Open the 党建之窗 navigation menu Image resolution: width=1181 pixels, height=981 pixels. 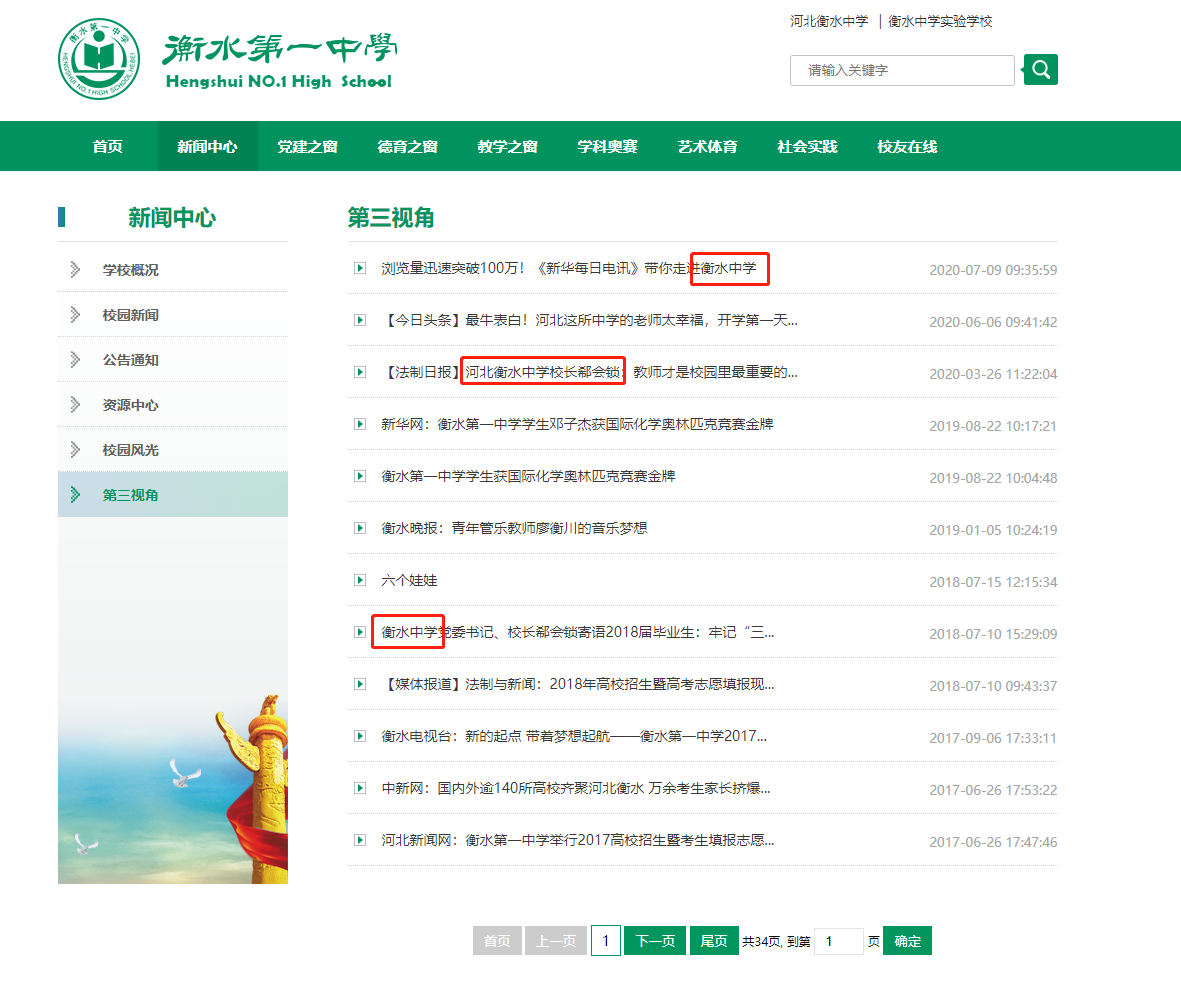(x=307, y=146)
